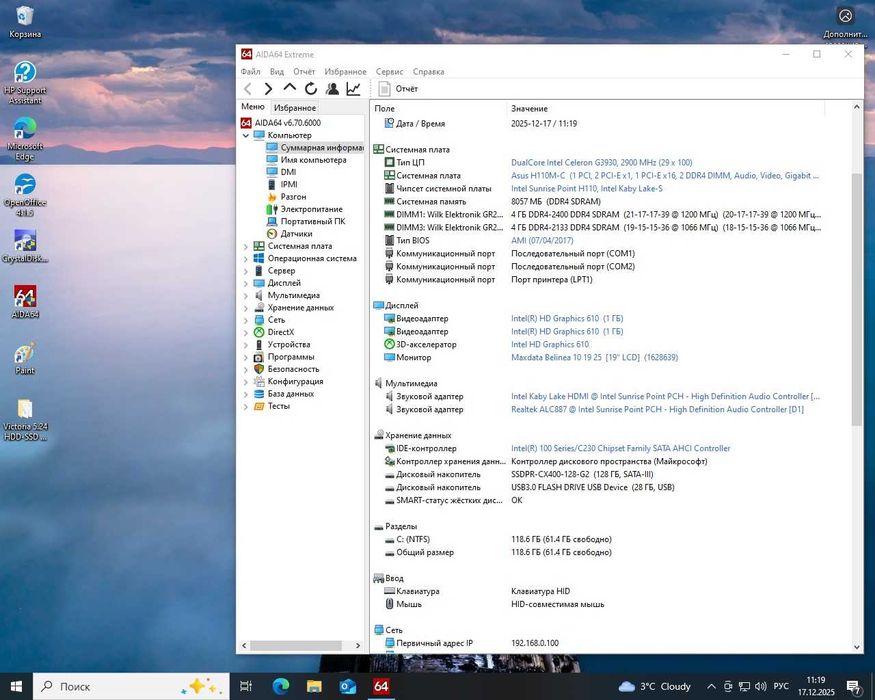Open the AMI (07/04/2017) BIOS link
Image resolution: width=875 pixels, height=700 pixels.
pyautogui.click(x=542, y=241)
